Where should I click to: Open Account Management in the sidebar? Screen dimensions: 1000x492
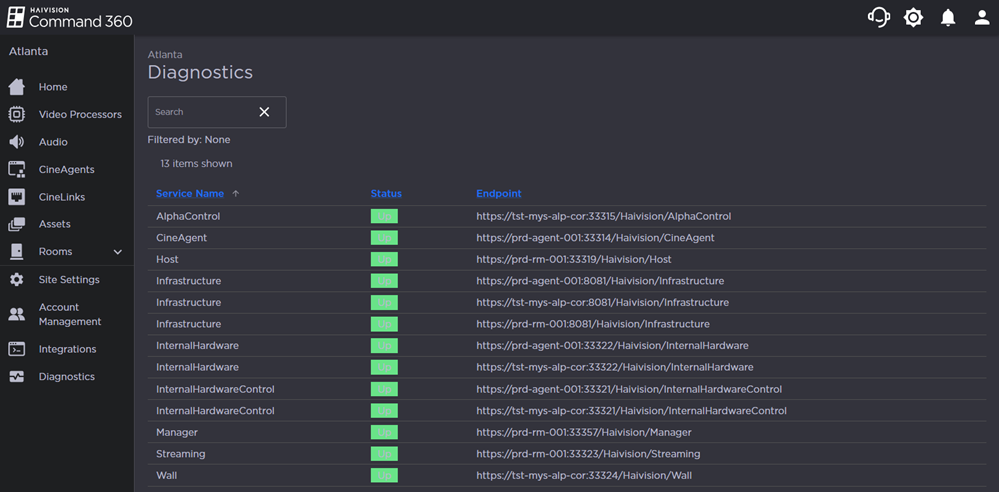[70, 314]
